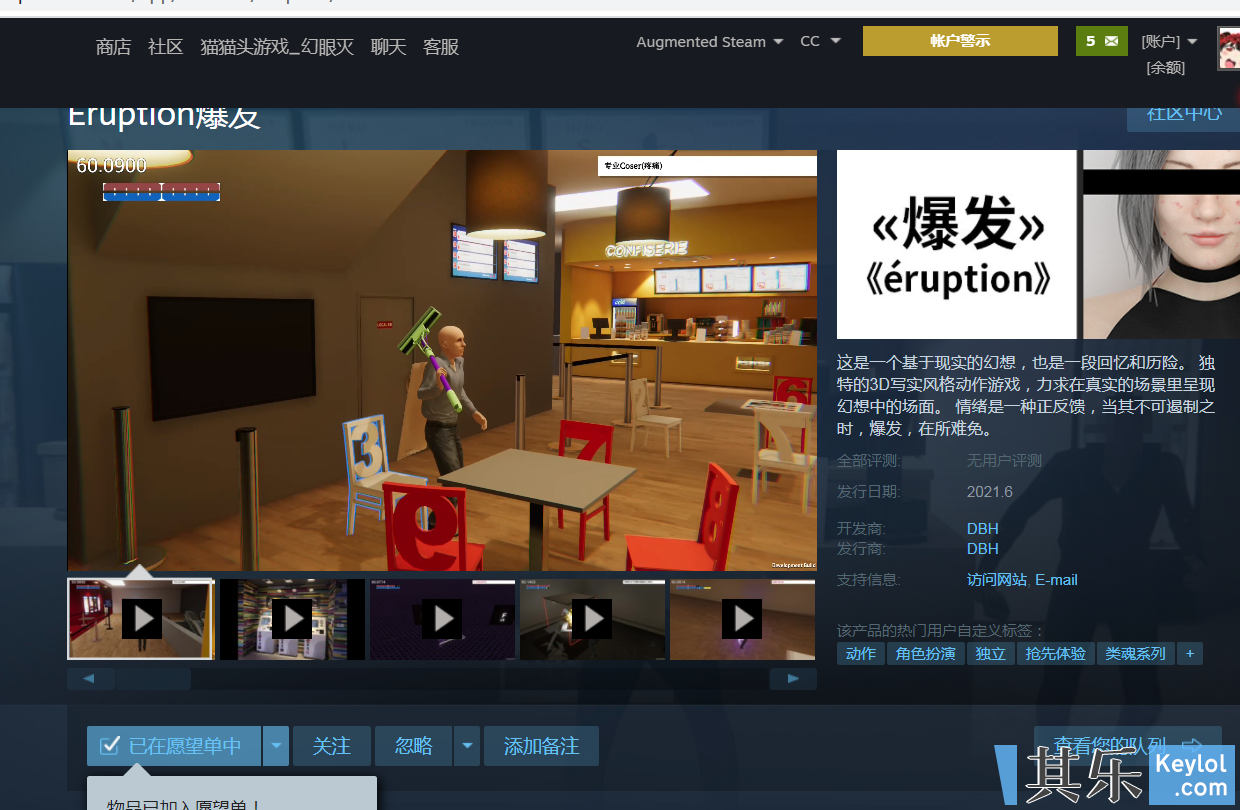Open the dropdown arrow next to 忽略
1240x810 pixels.
click(x=466, y=745)
